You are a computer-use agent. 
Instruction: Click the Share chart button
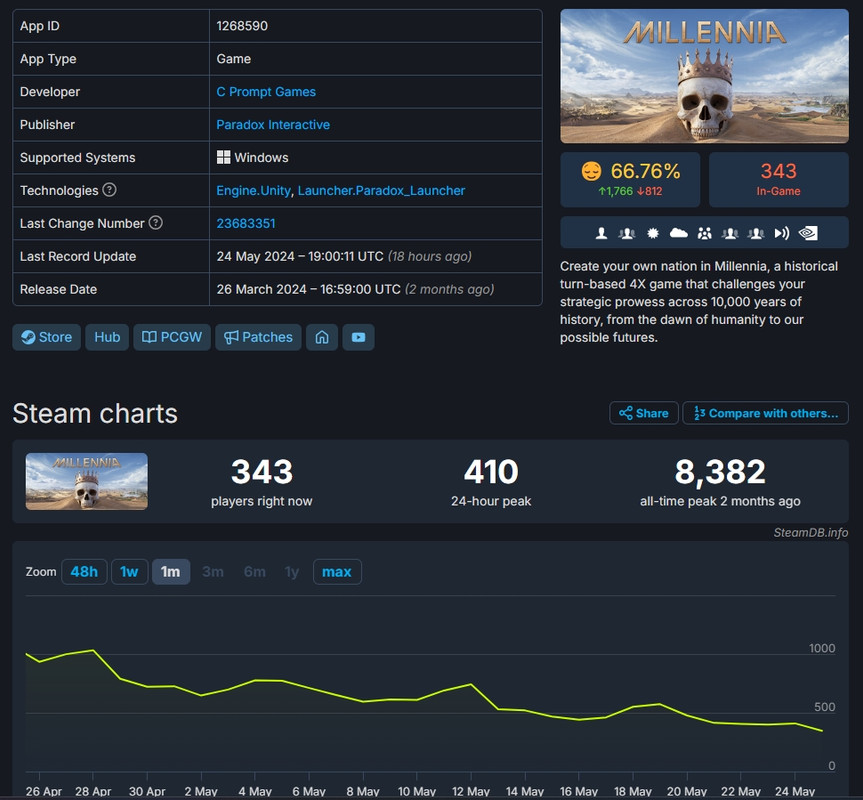644,413
